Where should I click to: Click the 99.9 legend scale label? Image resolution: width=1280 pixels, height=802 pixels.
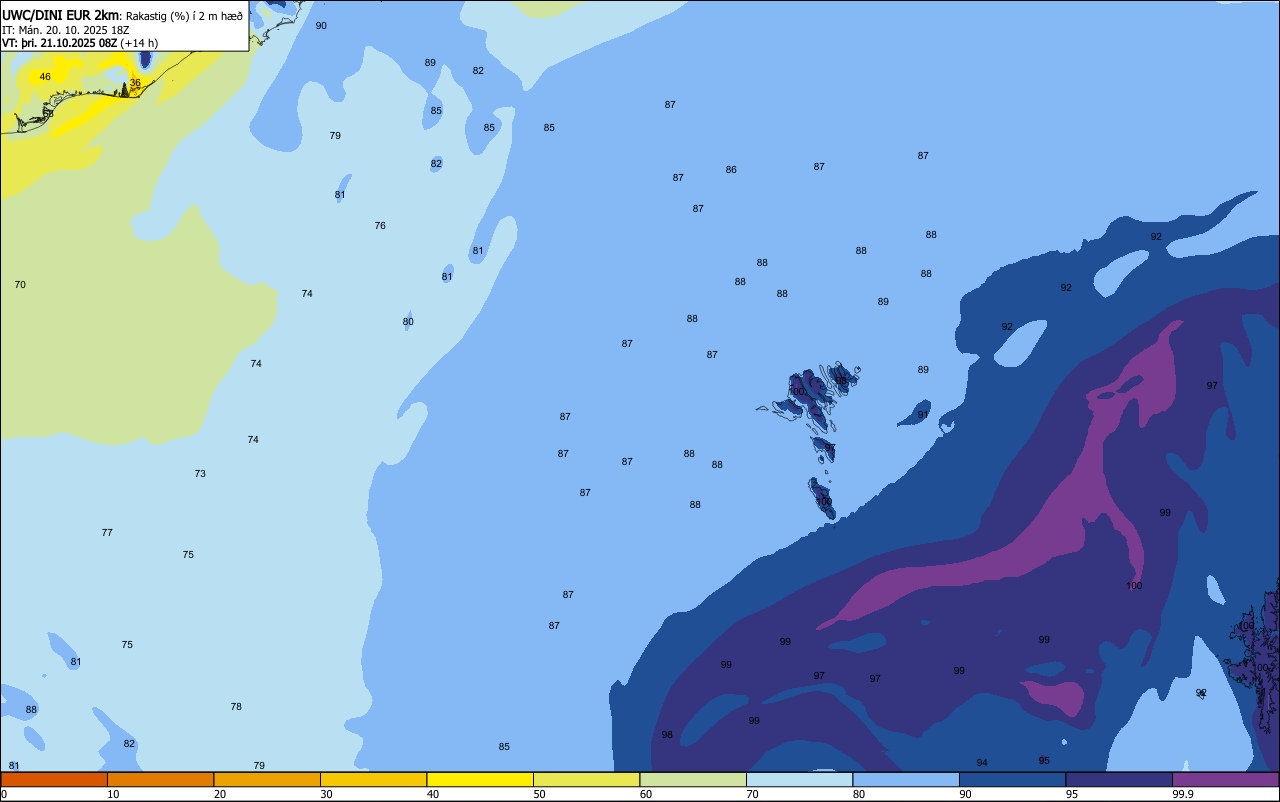[x=1184, y=794]
